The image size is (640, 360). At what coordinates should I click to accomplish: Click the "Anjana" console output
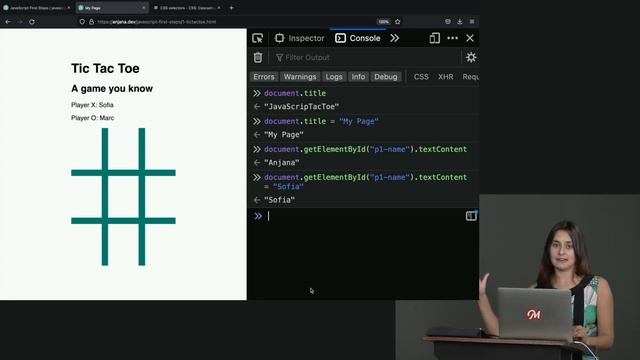click(282, 162)
